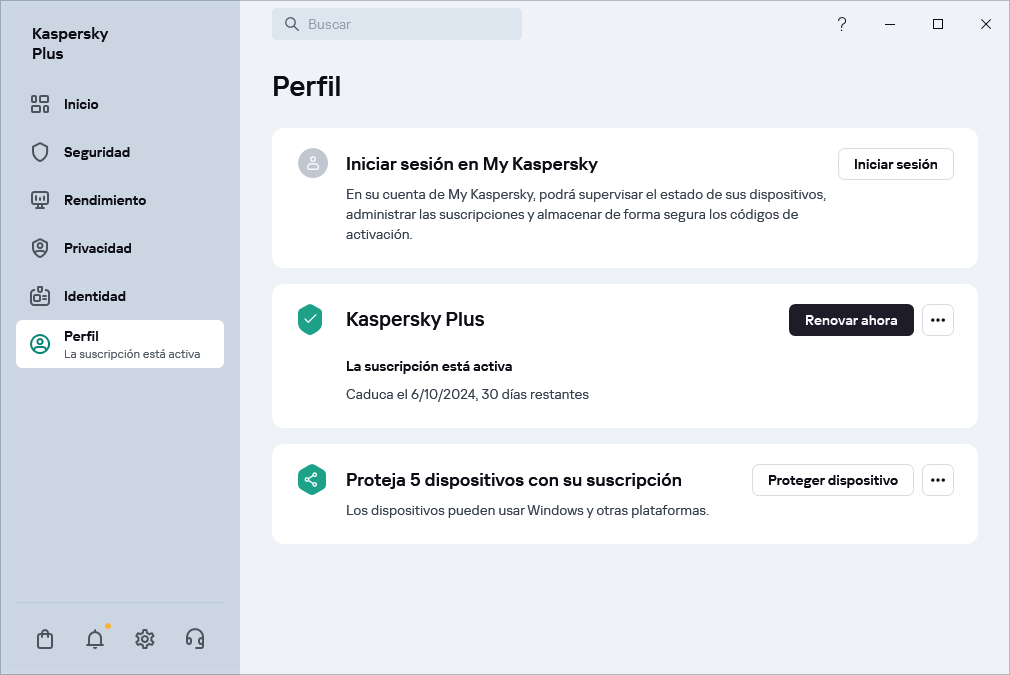This screenshot has width=1010, height=675.
Task: Navigate to the Privacidad section
Action: pos(97,248)
